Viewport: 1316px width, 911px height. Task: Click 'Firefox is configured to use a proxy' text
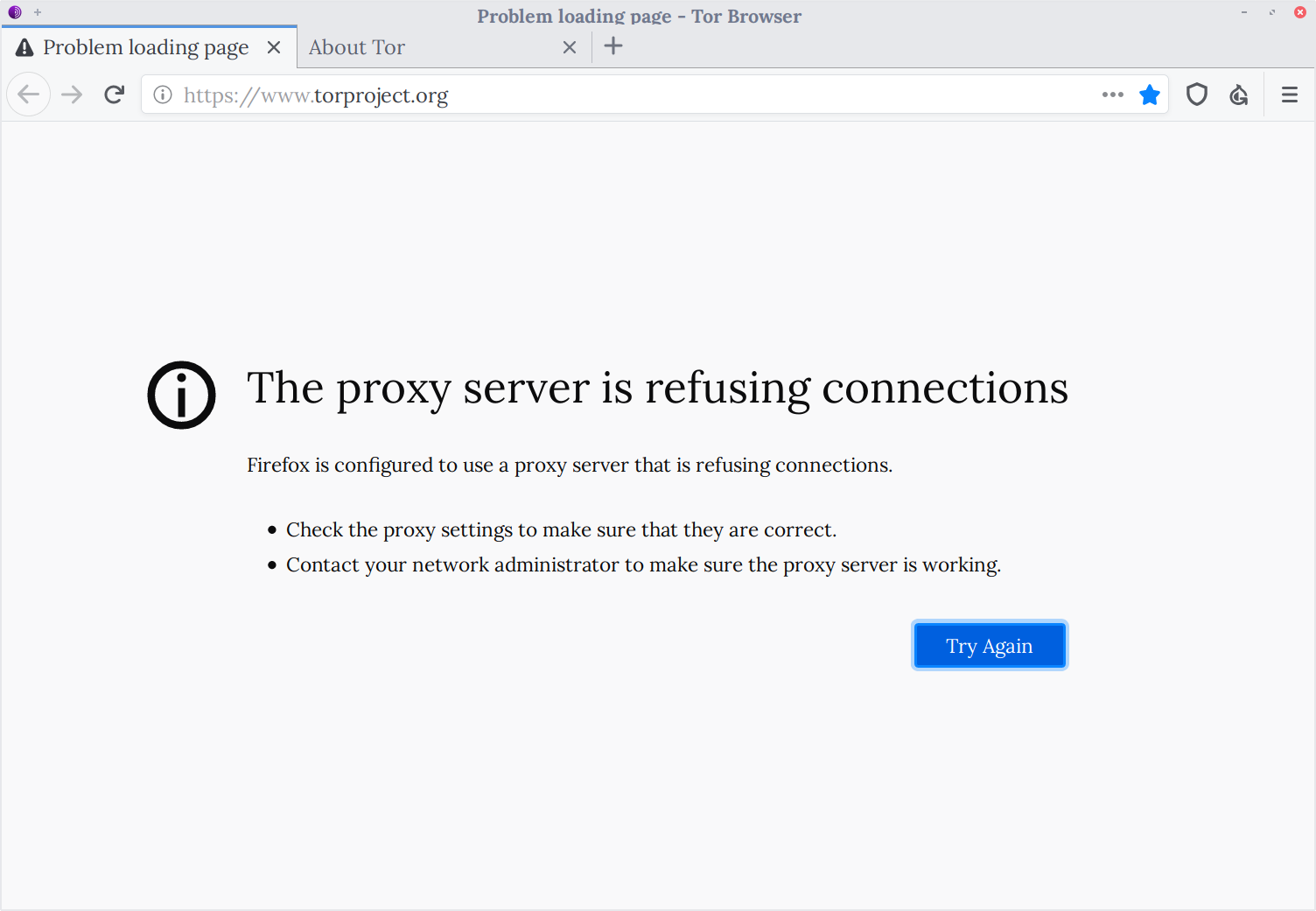[x=570, y=465]
